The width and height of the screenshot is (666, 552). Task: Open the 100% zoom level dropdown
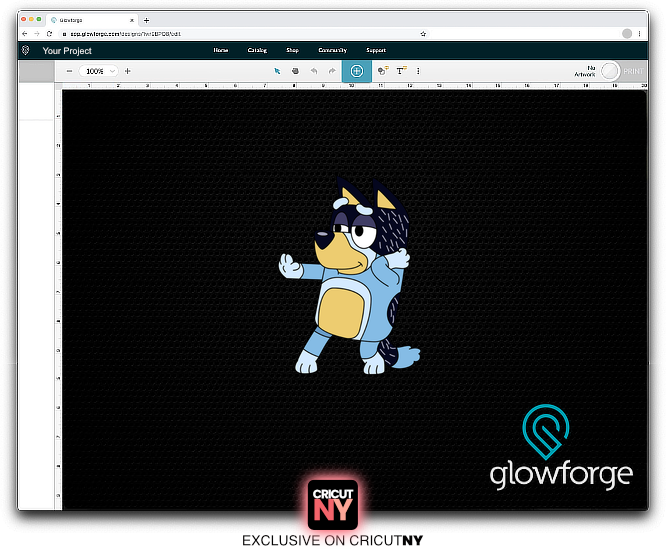[x=99, y=71]
